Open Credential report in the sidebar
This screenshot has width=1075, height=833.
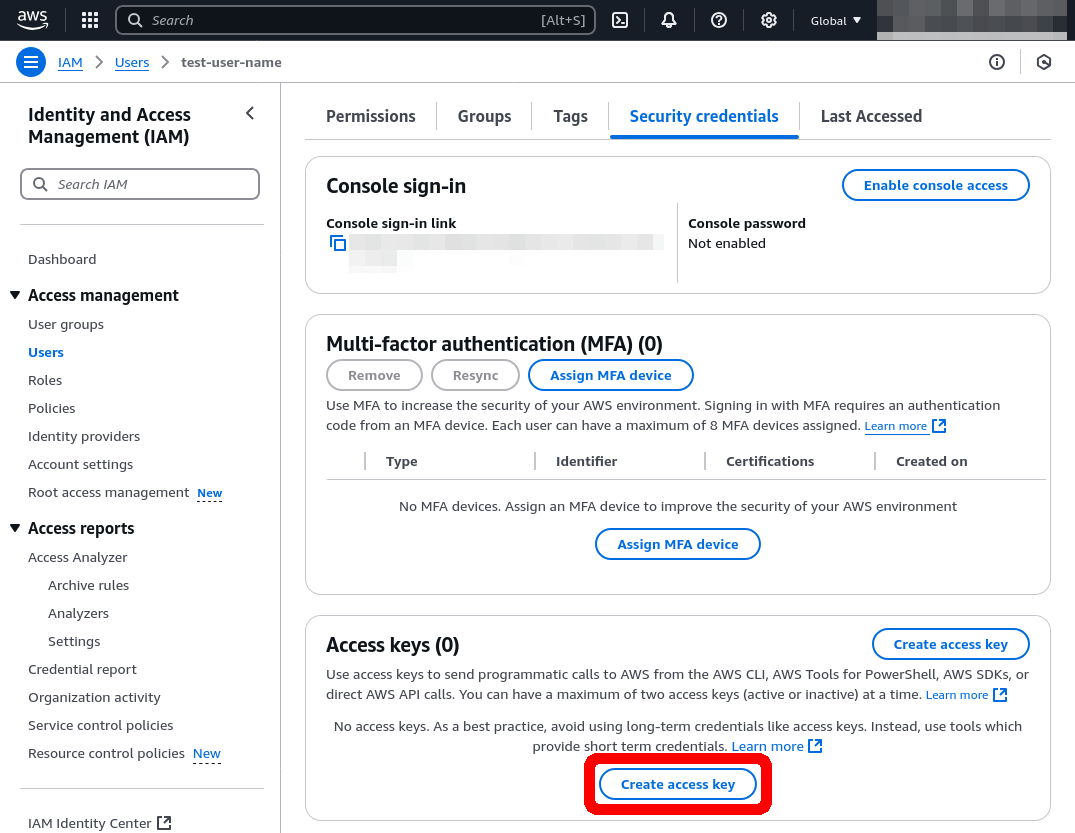(x=82, y=669)
